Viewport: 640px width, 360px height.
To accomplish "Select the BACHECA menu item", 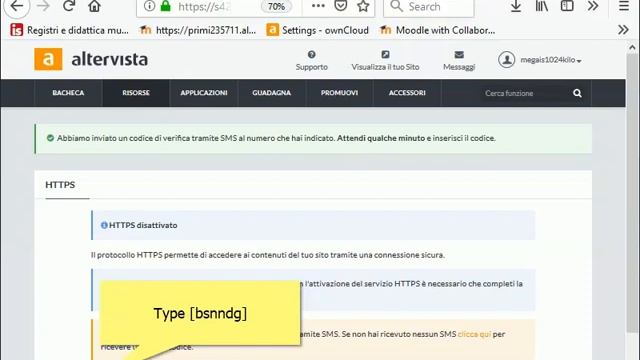I will [68, 93].
